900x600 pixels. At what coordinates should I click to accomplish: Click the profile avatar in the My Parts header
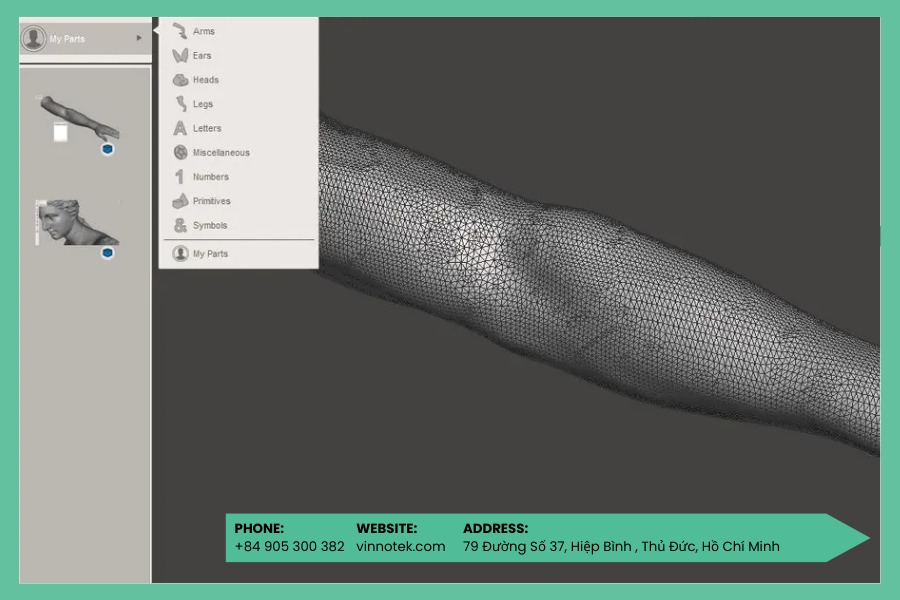click(x=33, y=38)
